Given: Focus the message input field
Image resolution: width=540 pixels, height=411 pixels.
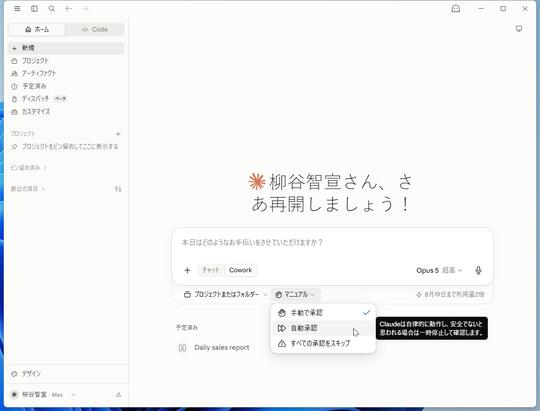Looking at the screenshot, I should (332, 243).
